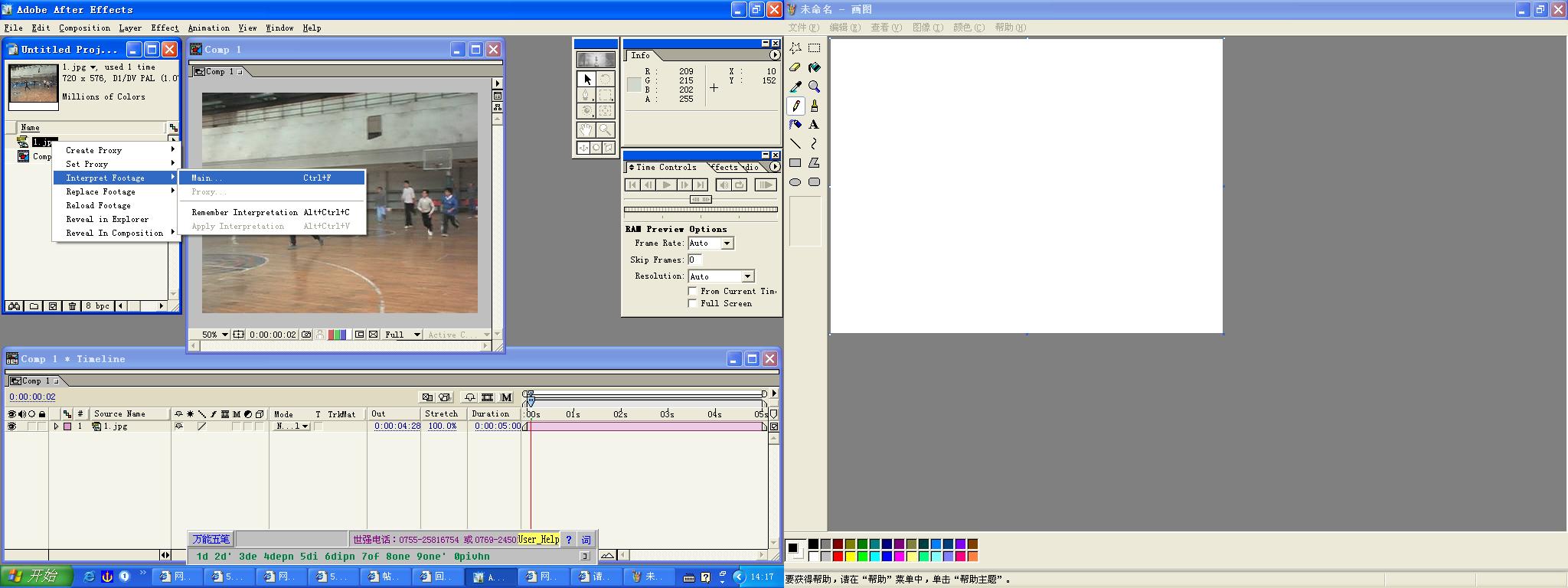Image resolution: width=1568 pixels, height=588 pixels.
Task: Choose Reveal in Explorer in context menu
Action: click(x=116, y=219)
